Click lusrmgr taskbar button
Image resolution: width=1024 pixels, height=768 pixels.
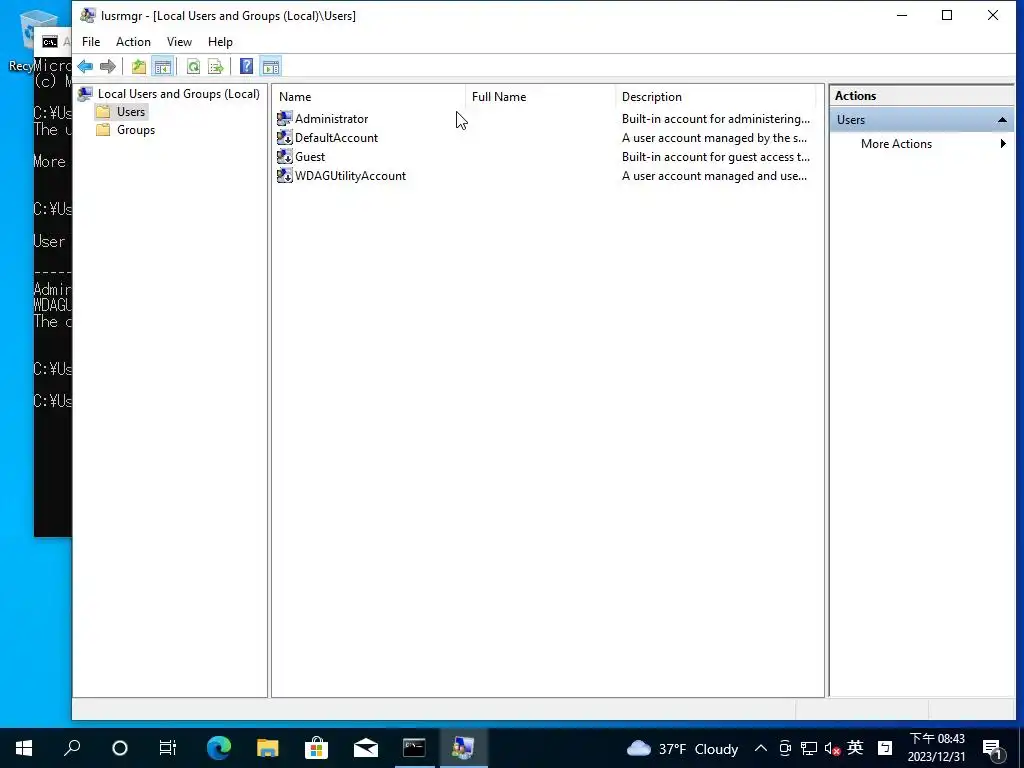point(463,748)
